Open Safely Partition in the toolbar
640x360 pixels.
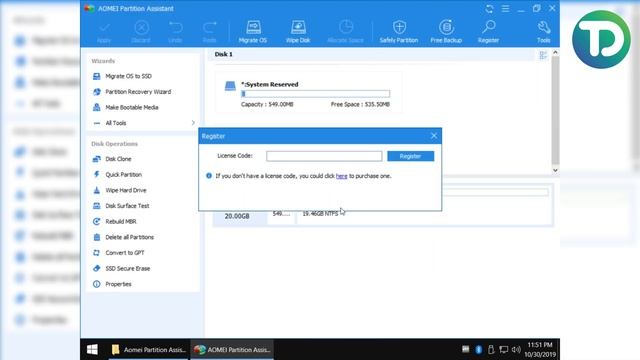pyautogui.click(x=399, y=32)
